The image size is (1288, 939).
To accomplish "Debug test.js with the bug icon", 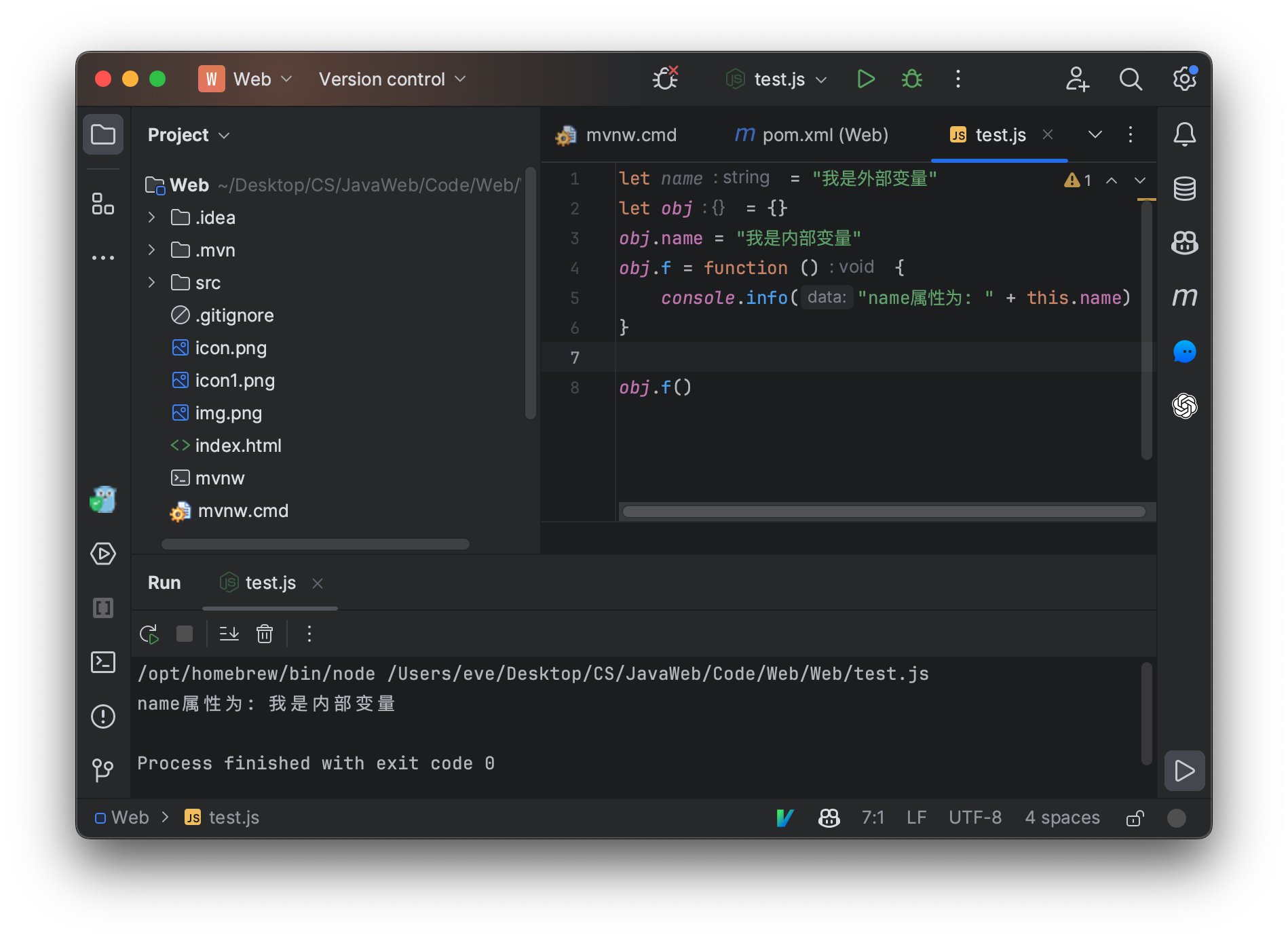I will click(x=912, y=79).
